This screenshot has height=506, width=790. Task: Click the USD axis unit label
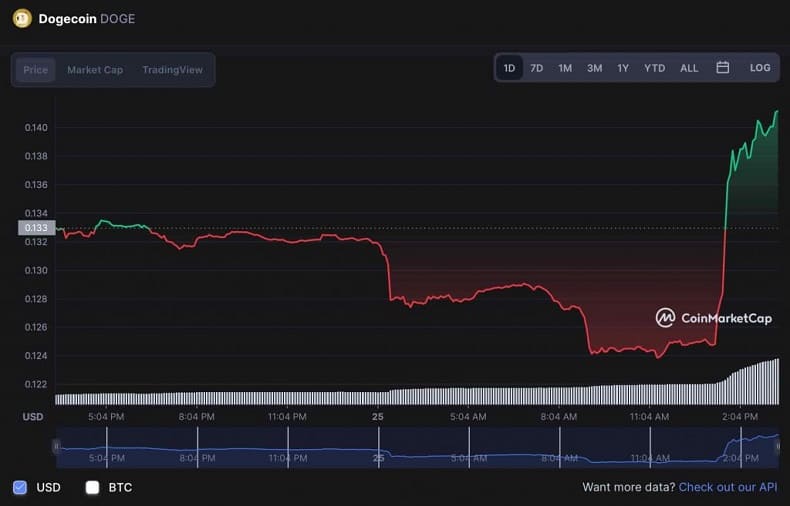point(33,417)
